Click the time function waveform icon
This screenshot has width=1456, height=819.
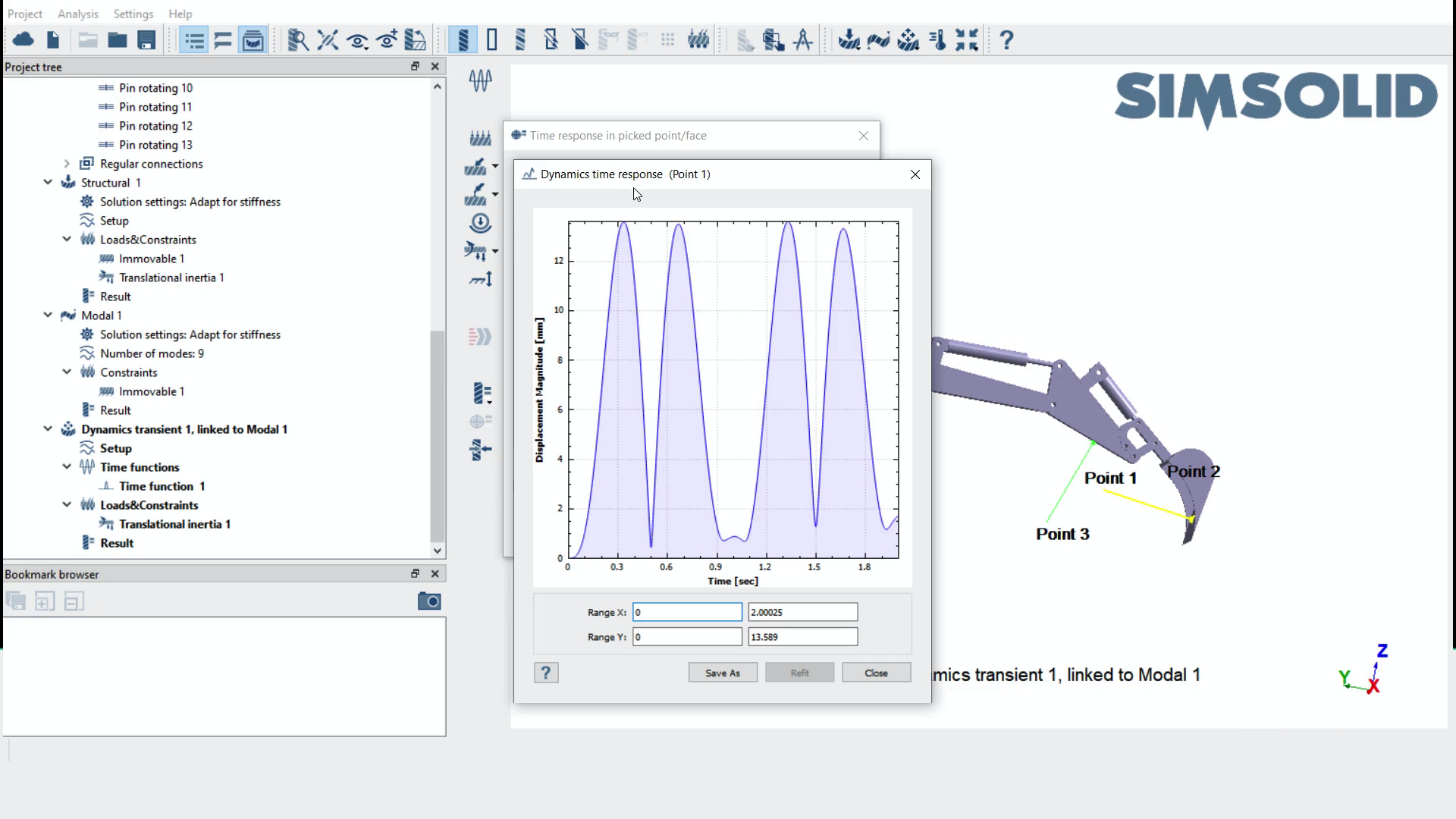point(480,80)
